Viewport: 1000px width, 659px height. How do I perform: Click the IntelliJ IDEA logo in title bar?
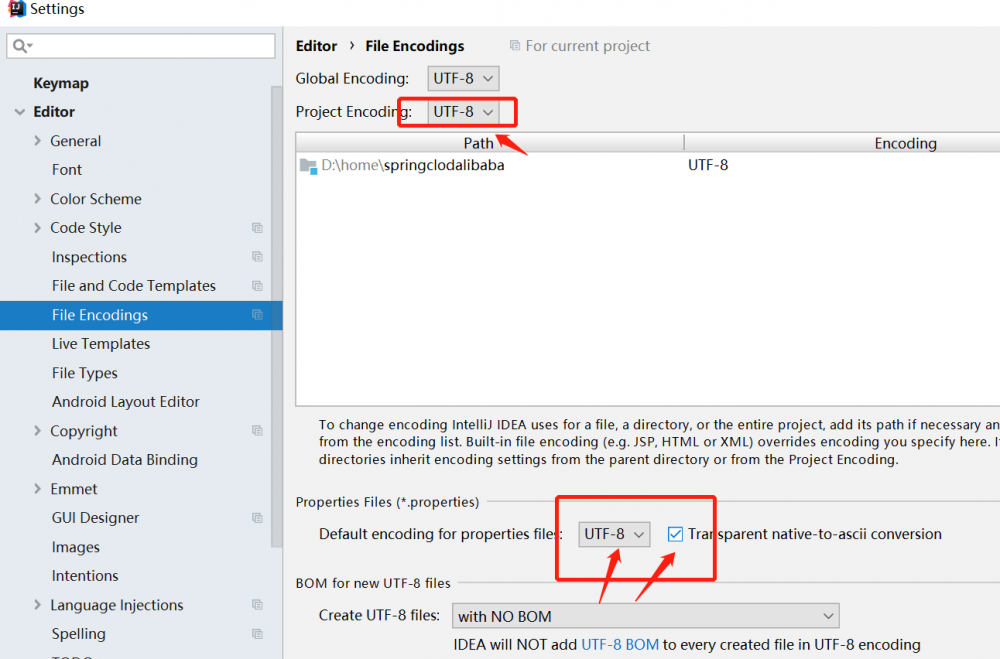click(x=16, y=8)
